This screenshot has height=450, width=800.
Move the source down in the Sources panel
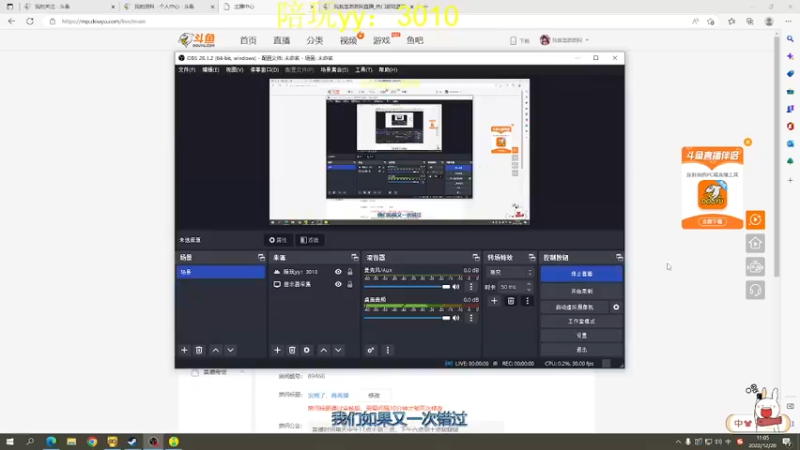338,351
